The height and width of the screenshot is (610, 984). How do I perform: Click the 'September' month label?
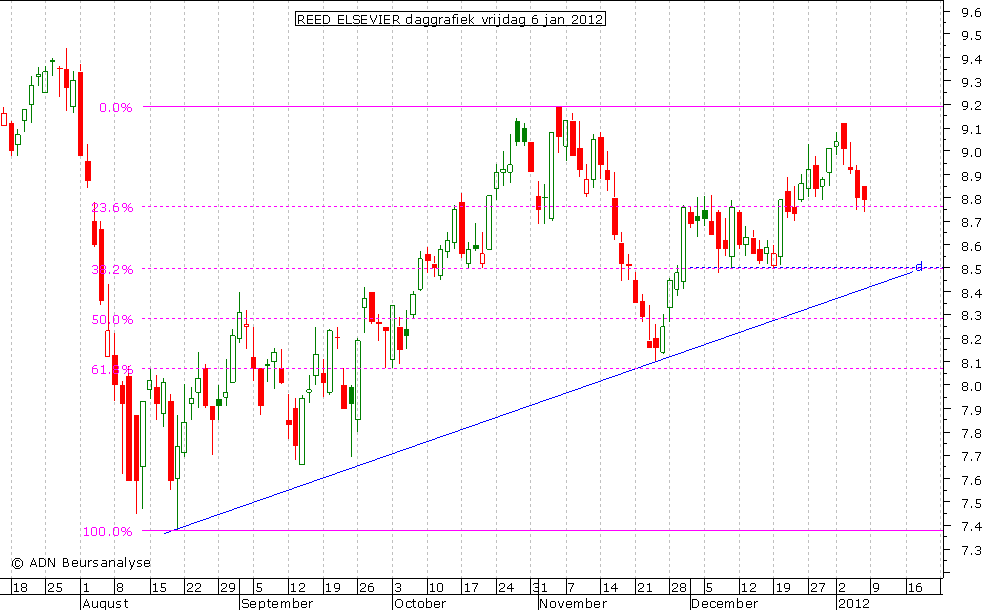coord(277,603)
